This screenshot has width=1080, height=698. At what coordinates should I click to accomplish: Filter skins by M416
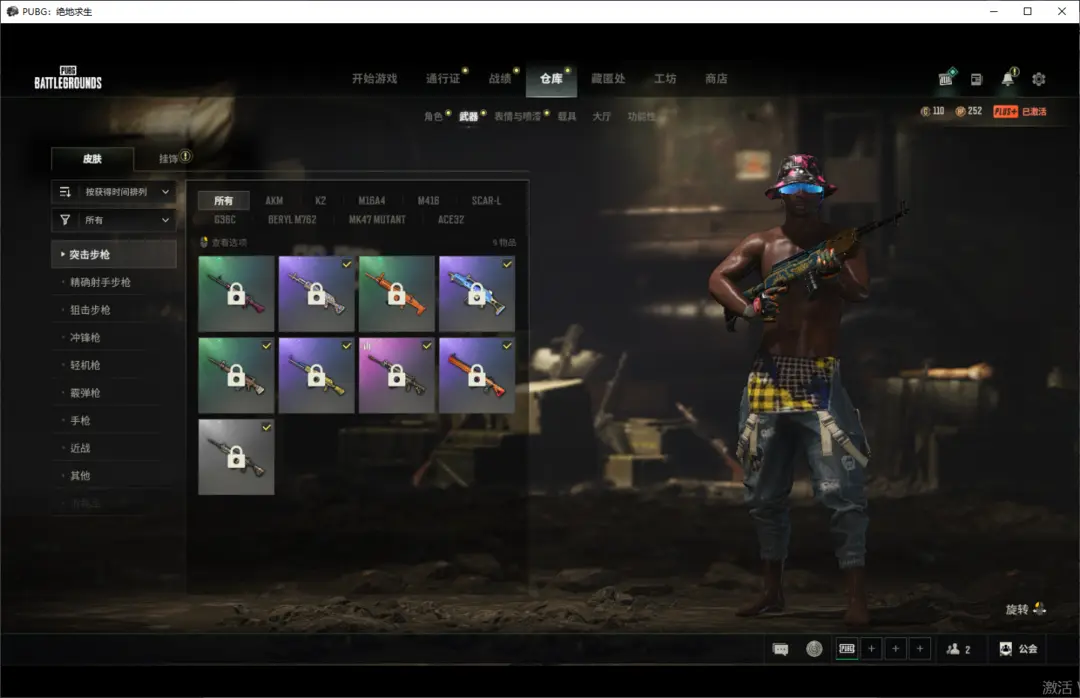tap(428, 201)
